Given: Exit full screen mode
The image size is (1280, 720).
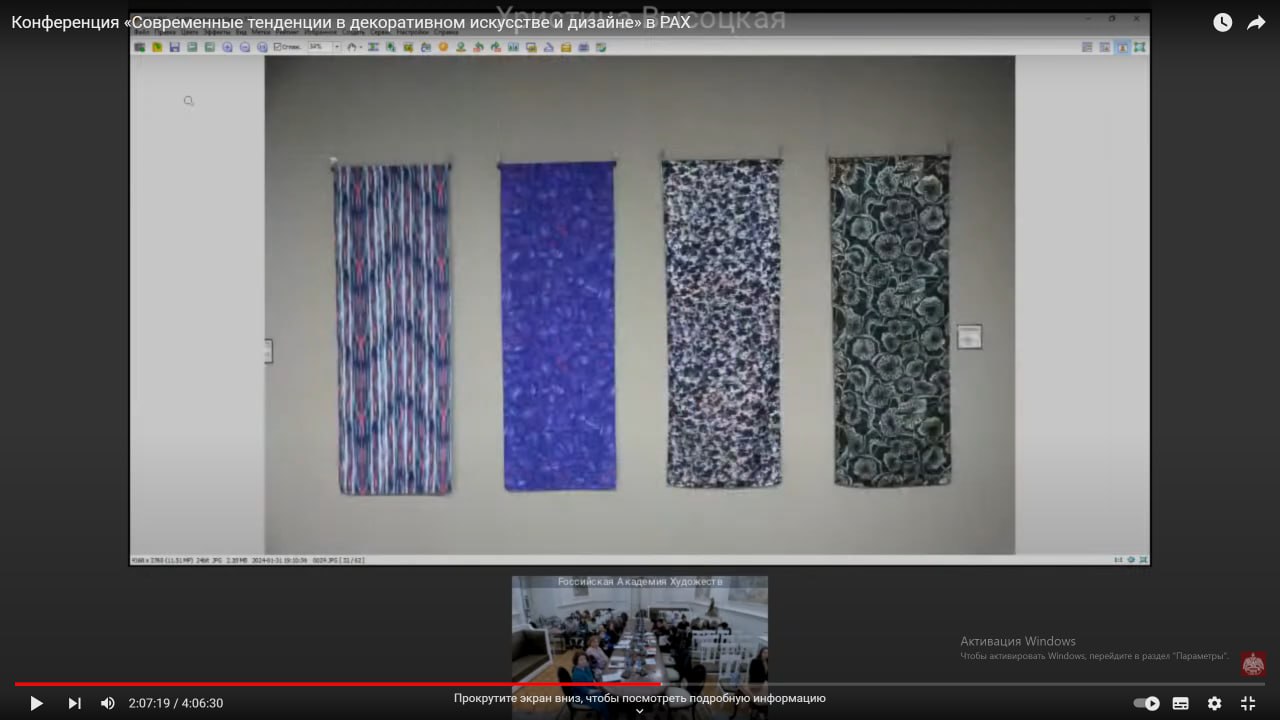Looking at the screenshot, I should [1248, 703].
